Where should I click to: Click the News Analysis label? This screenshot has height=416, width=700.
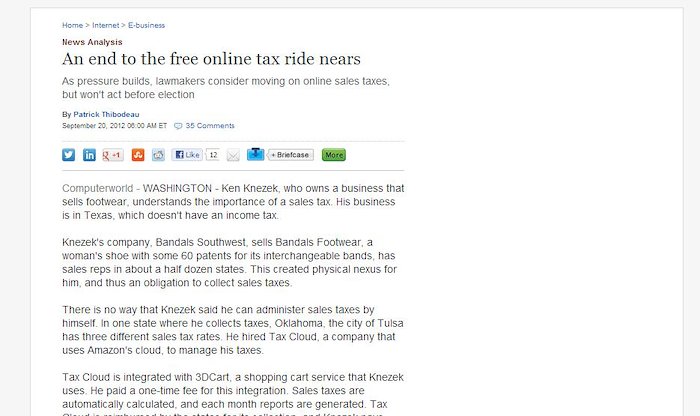92,42
